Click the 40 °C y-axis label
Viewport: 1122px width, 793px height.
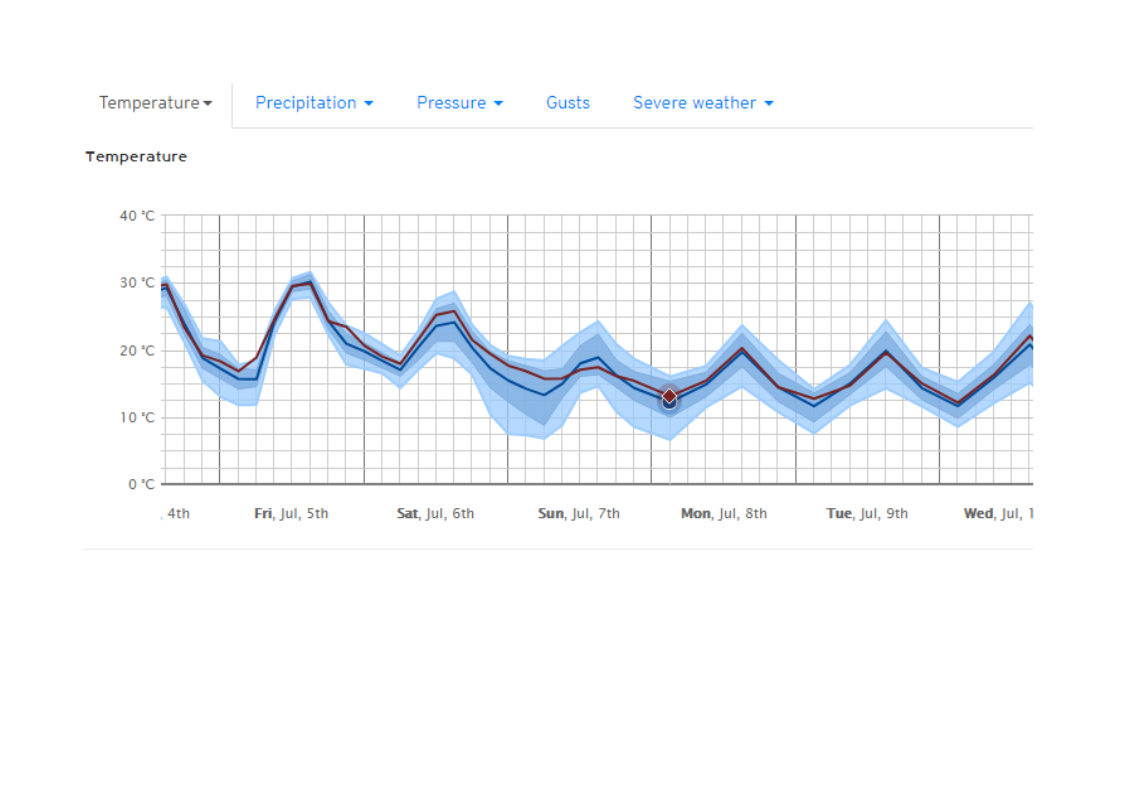[x=138, y=216]
